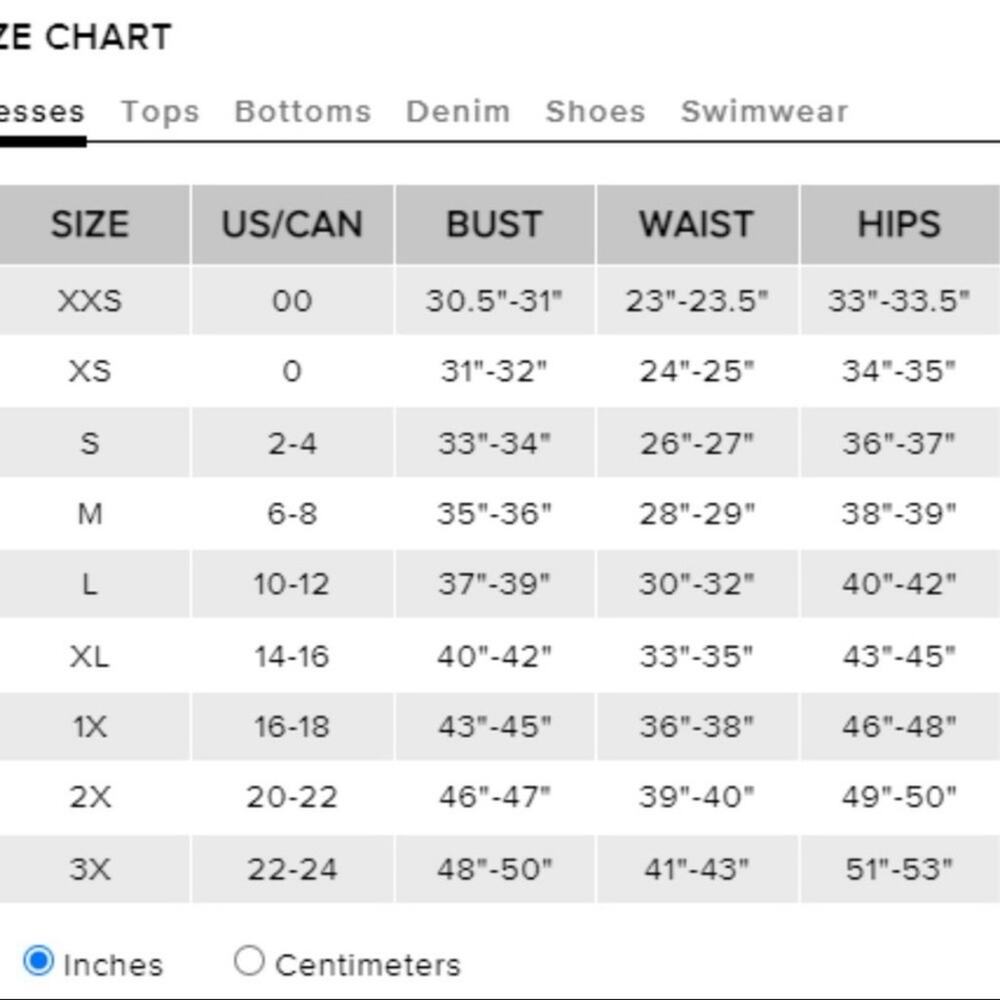The width and height of the screenshot is (1000, 1000).
Task: Click the Inches label text
Action: (114, 965)
